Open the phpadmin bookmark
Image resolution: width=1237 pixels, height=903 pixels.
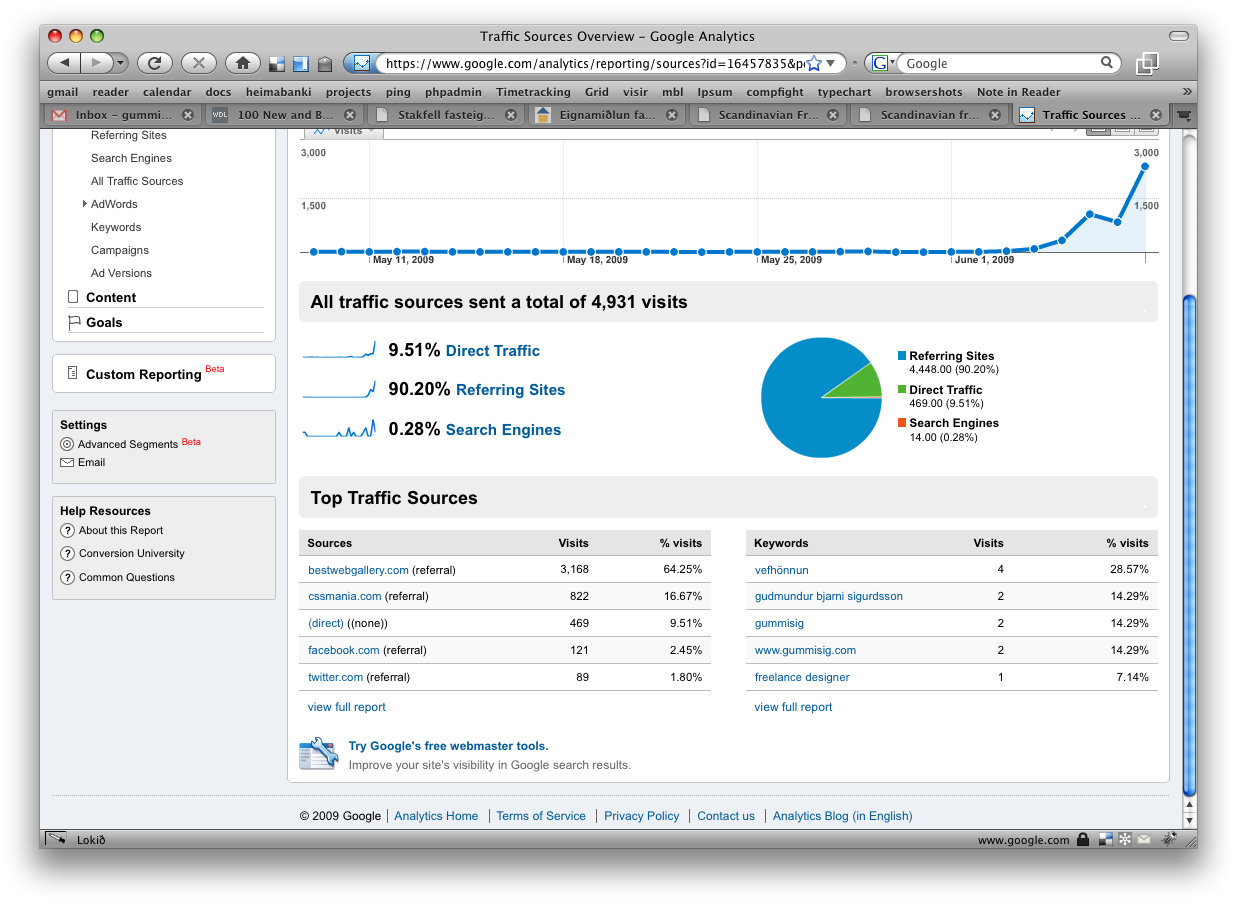[x=453, y=92]
